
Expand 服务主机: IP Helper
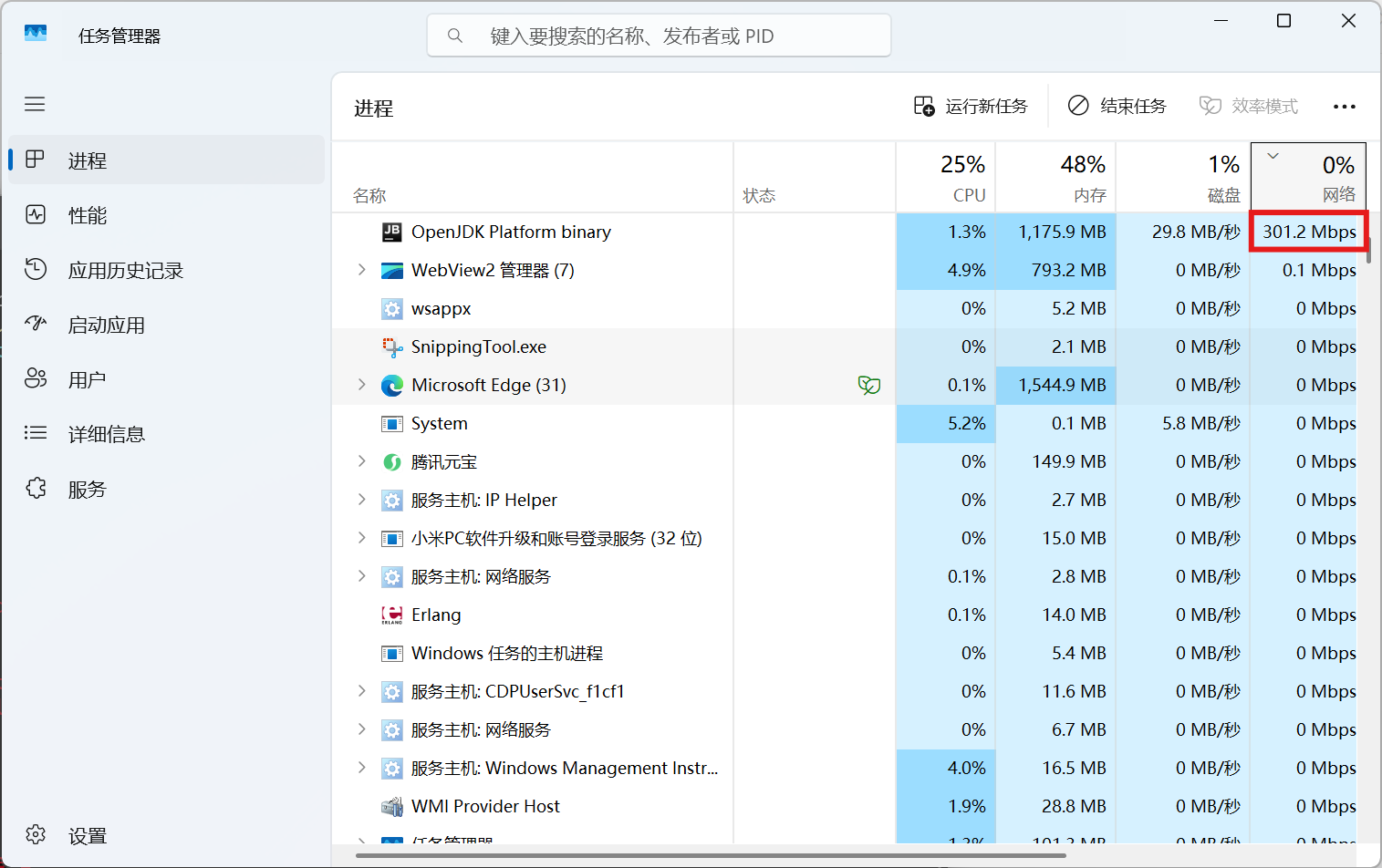coord(362,500)
